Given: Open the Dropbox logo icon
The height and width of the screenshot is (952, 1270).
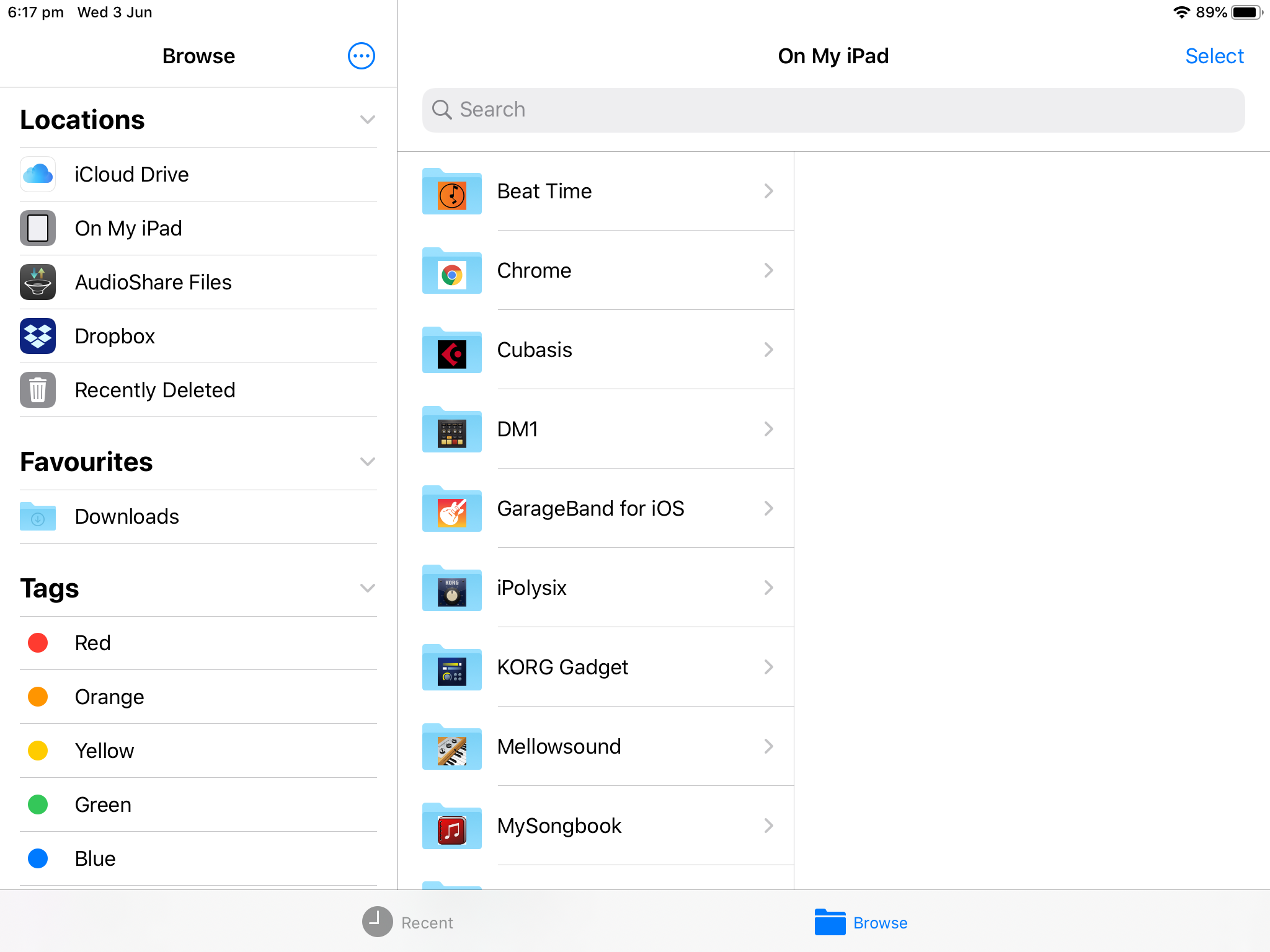Looking at the screenshot, I should pos(38,336).
